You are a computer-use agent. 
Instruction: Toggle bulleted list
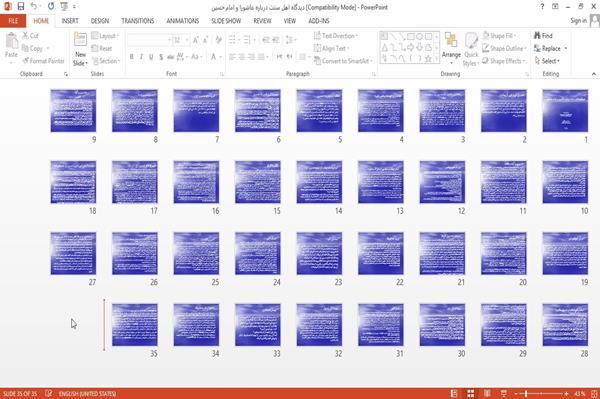(x=232, y=40)
